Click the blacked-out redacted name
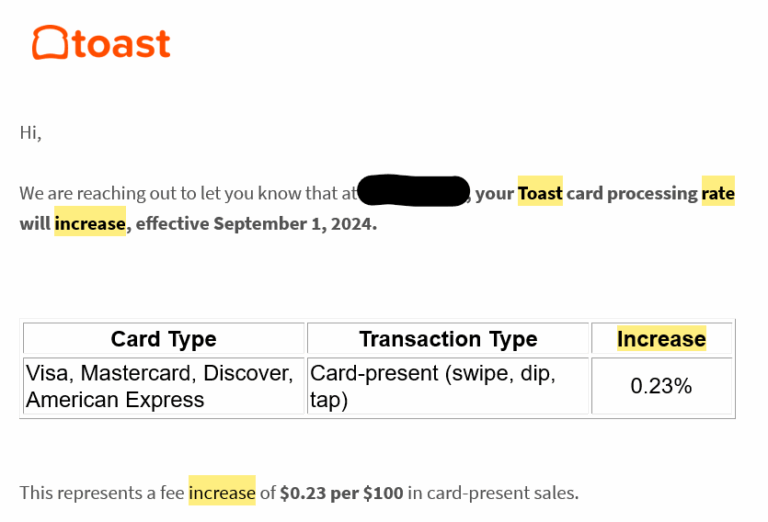This screenshot has height=522, width=768. click(413, 190)
